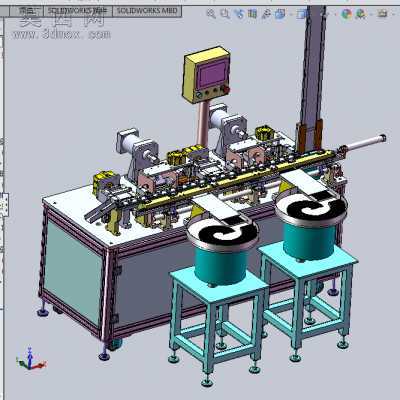This screenshot has width=400, height=400.
Task: Click the Zoom to Fit magnifier icon
Action: click(211, 14)
